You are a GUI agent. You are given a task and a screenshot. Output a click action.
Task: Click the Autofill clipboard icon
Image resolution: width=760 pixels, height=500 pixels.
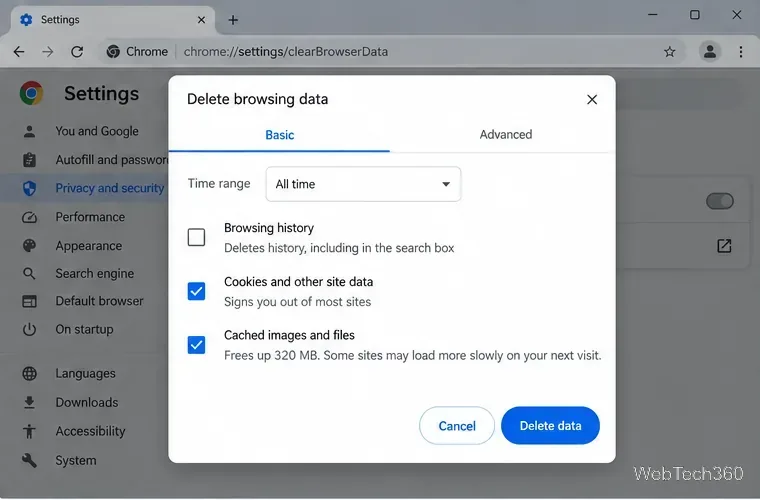[x=29, y=159]
